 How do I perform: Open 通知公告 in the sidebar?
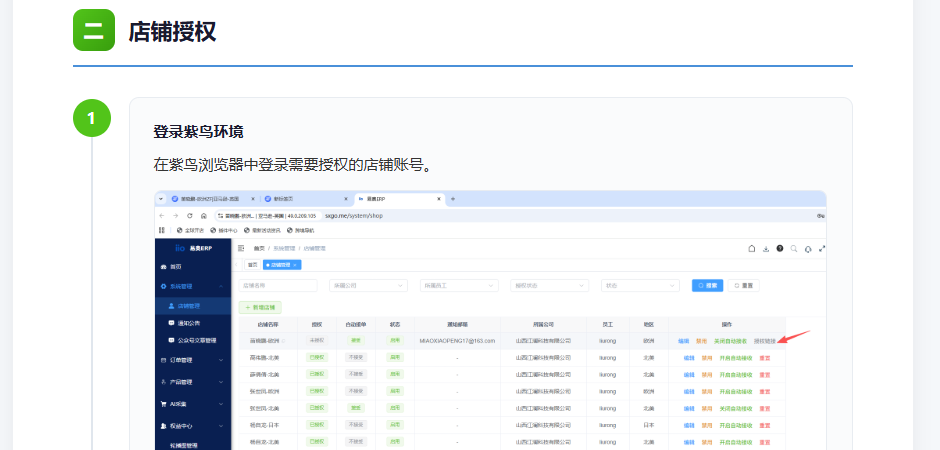[x=193, y=323]
